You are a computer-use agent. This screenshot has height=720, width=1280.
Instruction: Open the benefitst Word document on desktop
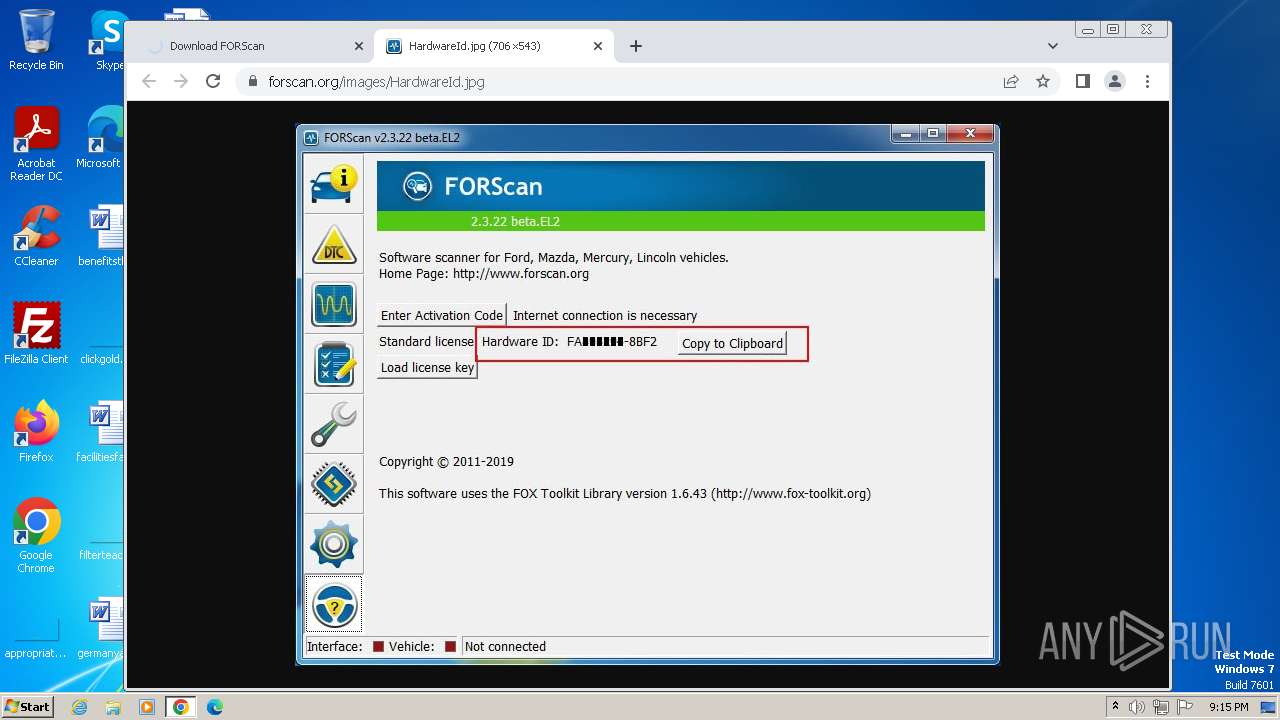click(101, 236)
